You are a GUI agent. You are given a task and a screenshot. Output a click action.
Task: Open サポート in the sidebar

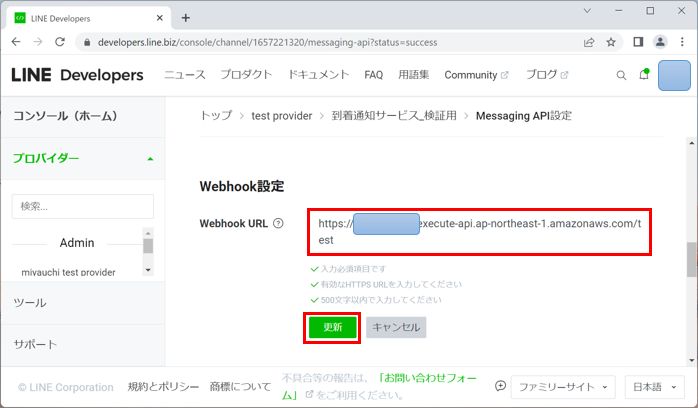point(35,344)
